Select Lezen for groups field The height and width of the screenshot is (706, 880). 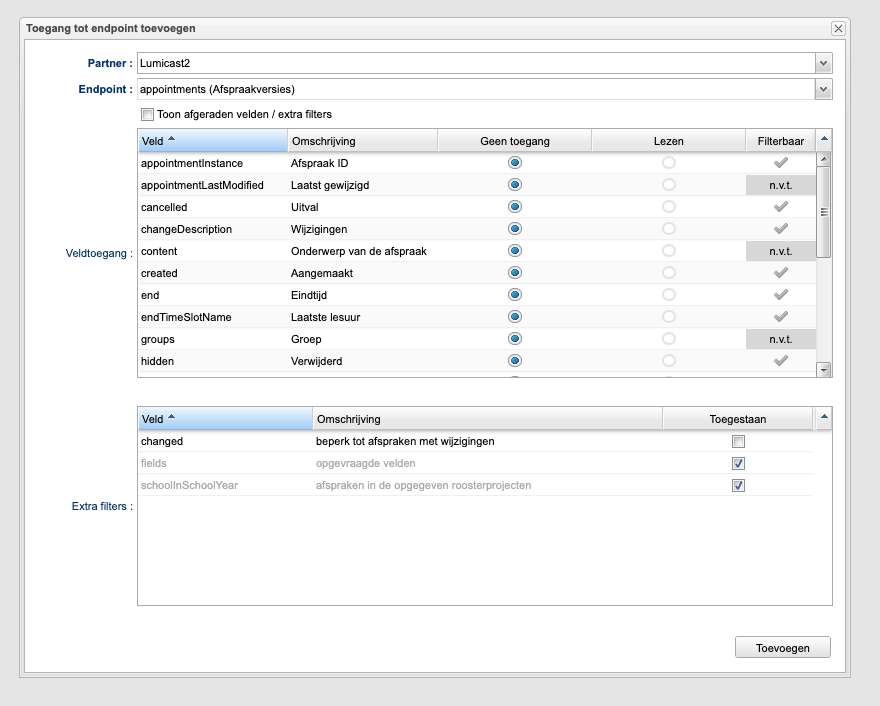pos(668,338)
